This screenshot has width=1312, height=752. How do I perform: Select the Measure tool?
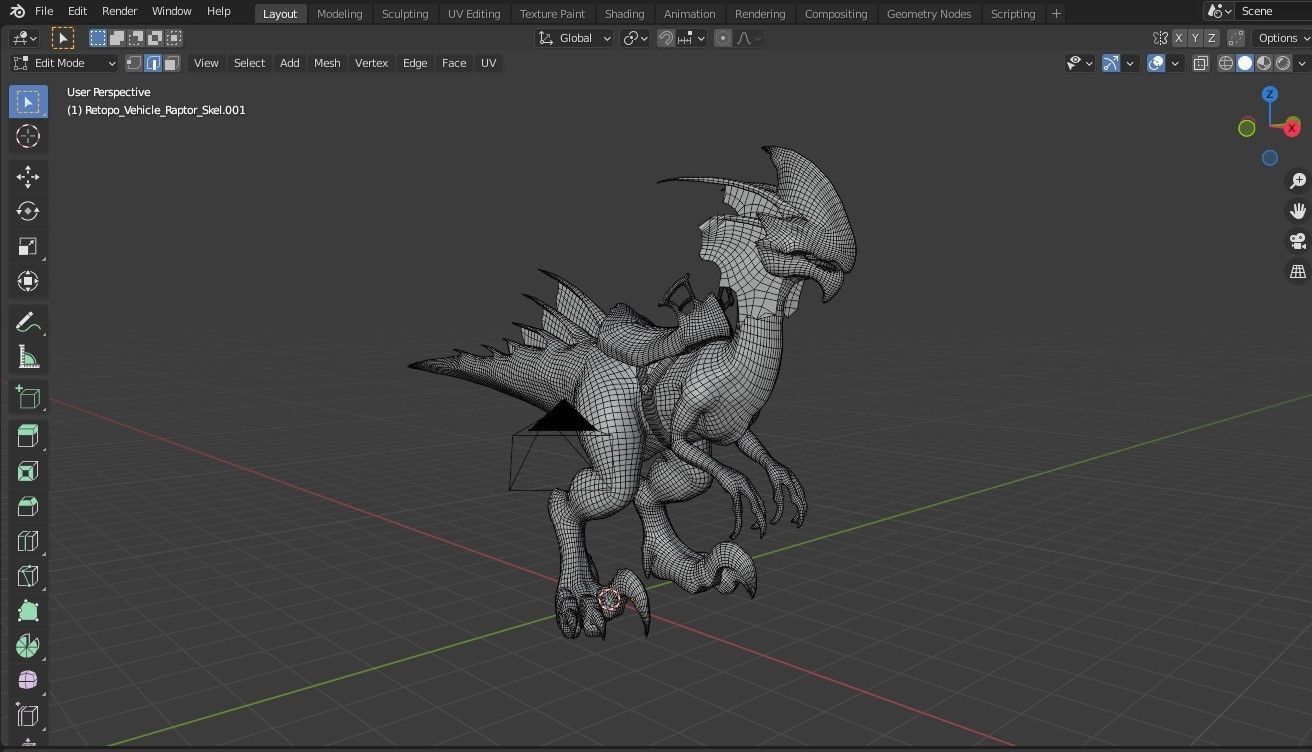pyautogui.click(x=28, y=356)
